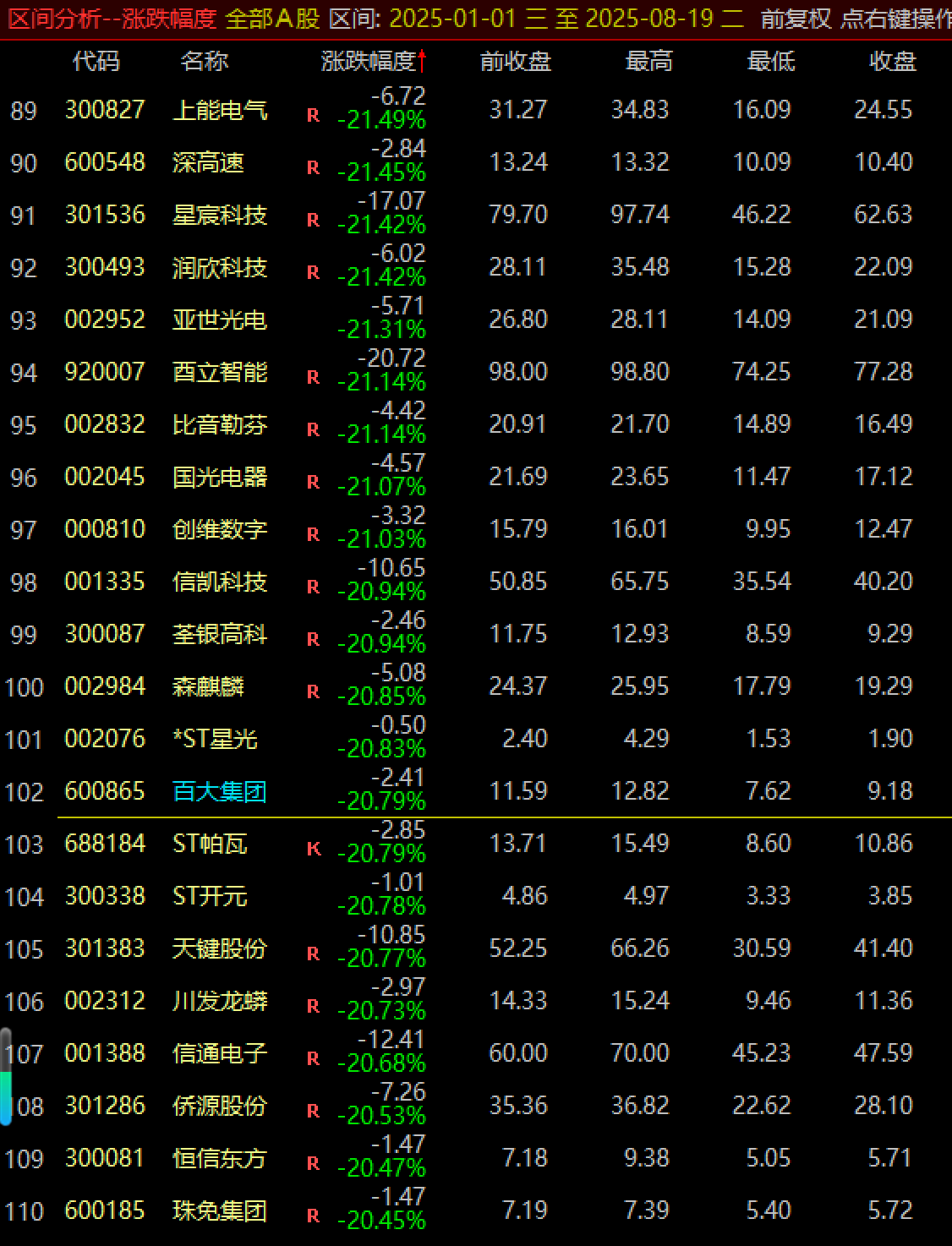Click the 收盘 column header

[x=893, y=61]
